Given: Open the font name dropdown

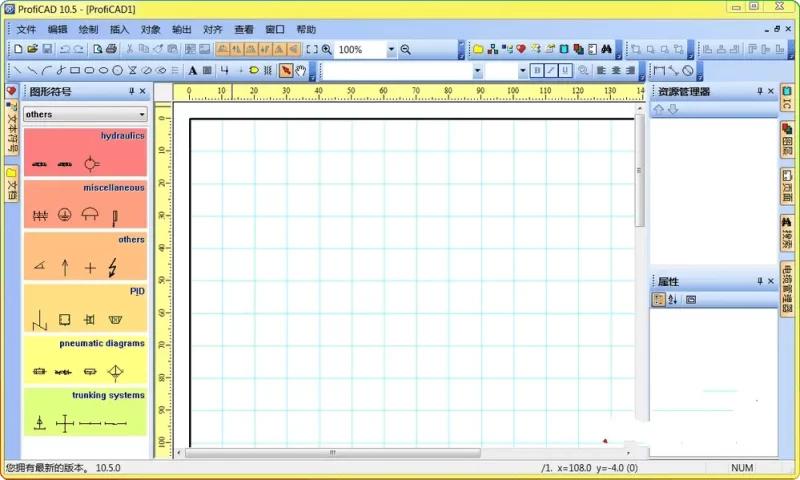Looking at the screenshot, I should (x=477, y=71).
